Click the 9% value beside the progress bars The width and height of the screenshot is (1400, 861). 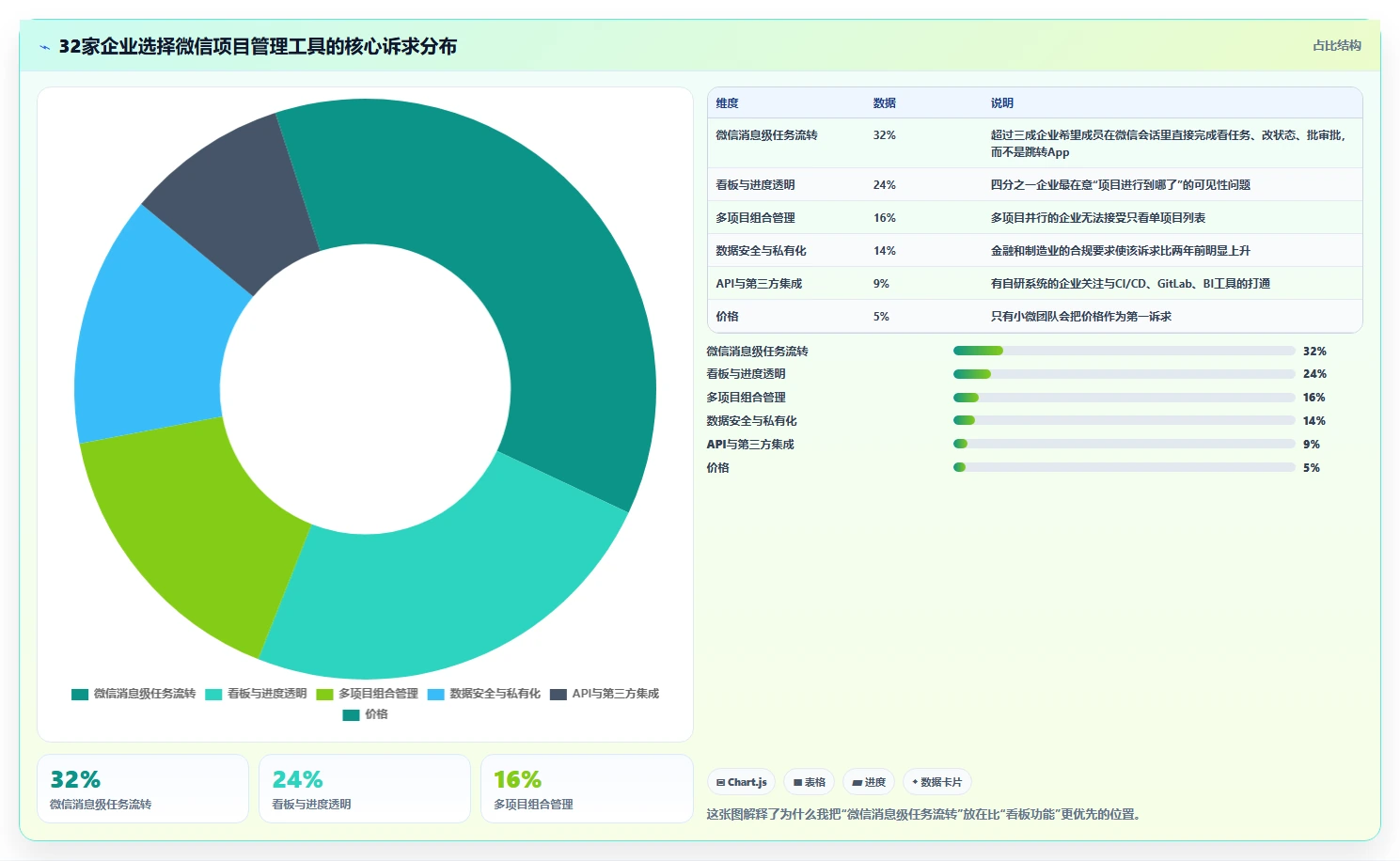coord(1312,445)
